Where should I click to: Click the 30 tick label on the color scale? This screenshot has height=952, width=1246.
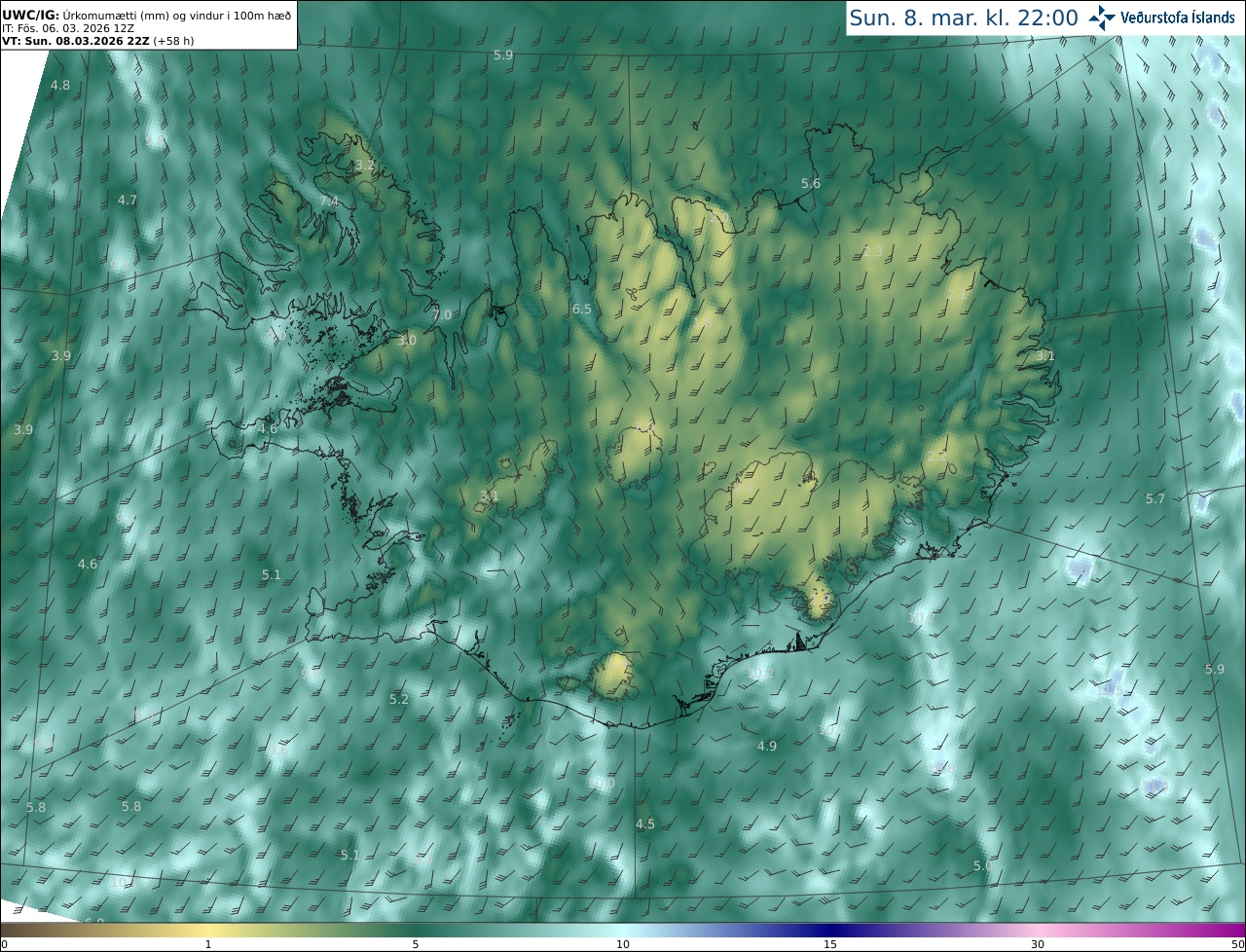[x=1038, y=944]
